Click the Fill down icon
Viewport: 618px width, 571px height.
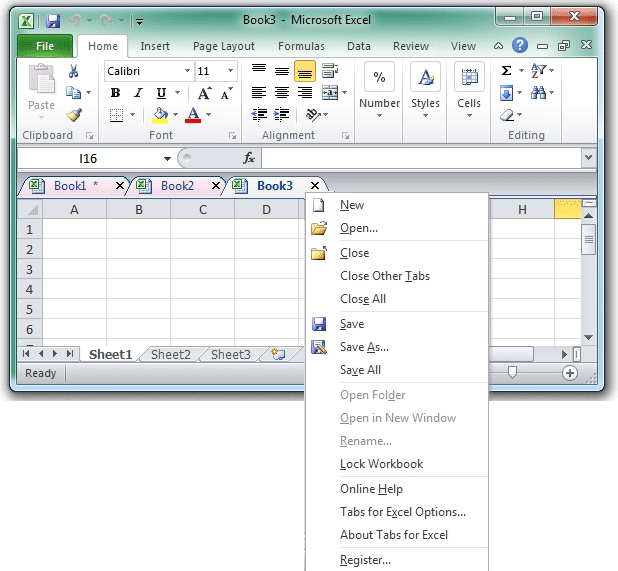506,93
